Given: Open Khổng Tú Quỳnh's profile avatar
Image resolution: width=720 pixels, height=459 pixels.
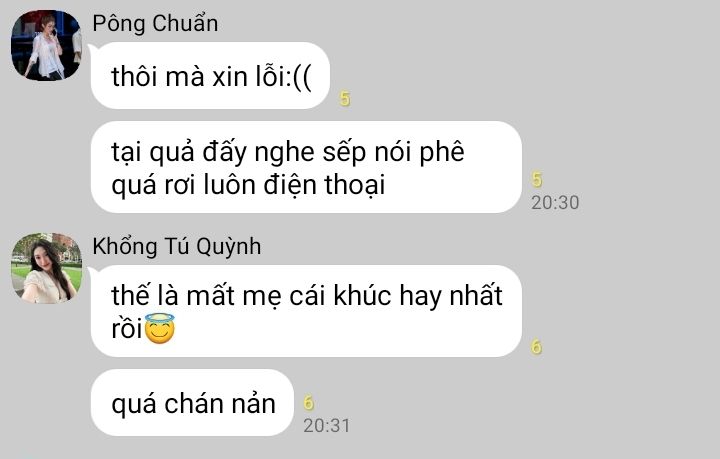Looking at the screenshot, I should (x=46, y=268).
